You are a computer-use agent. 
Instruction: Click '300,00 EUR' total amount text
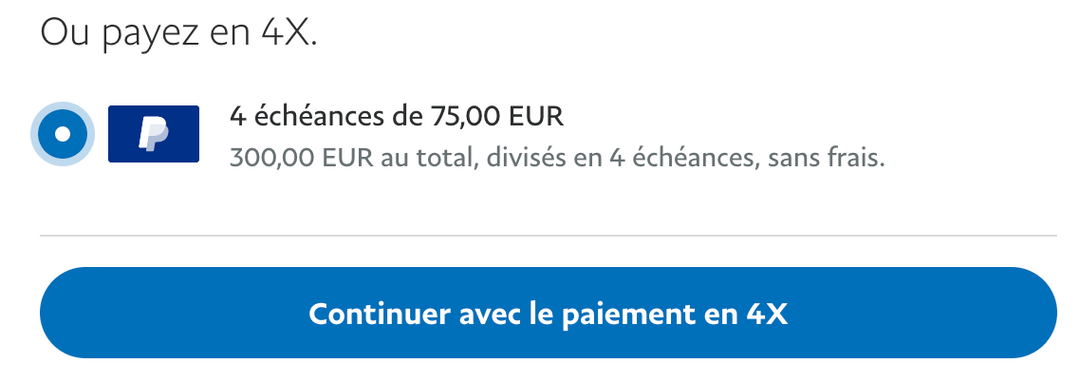coord(301,159)
